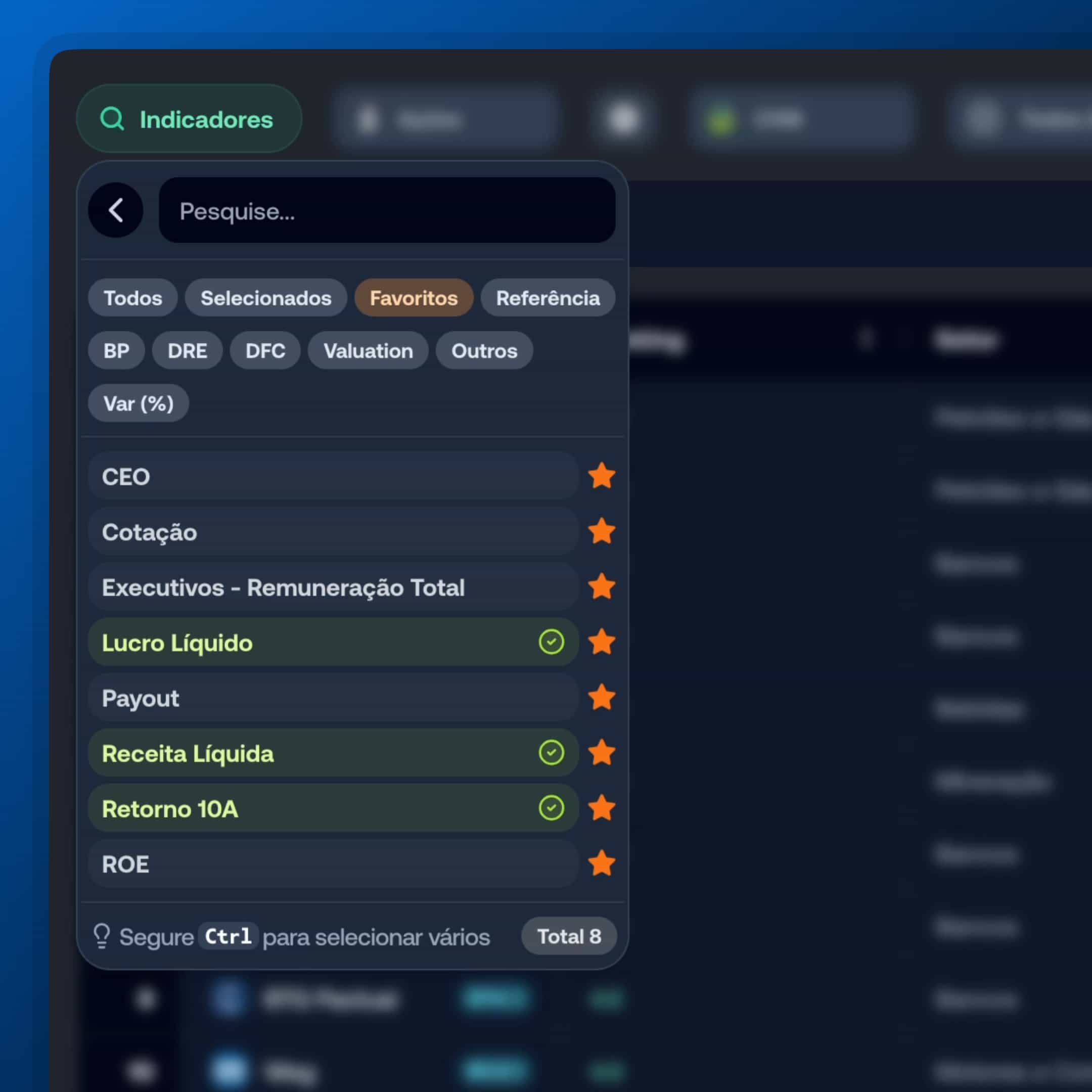
Task: Unfavorite the CEO star
Action: (602, 475)
